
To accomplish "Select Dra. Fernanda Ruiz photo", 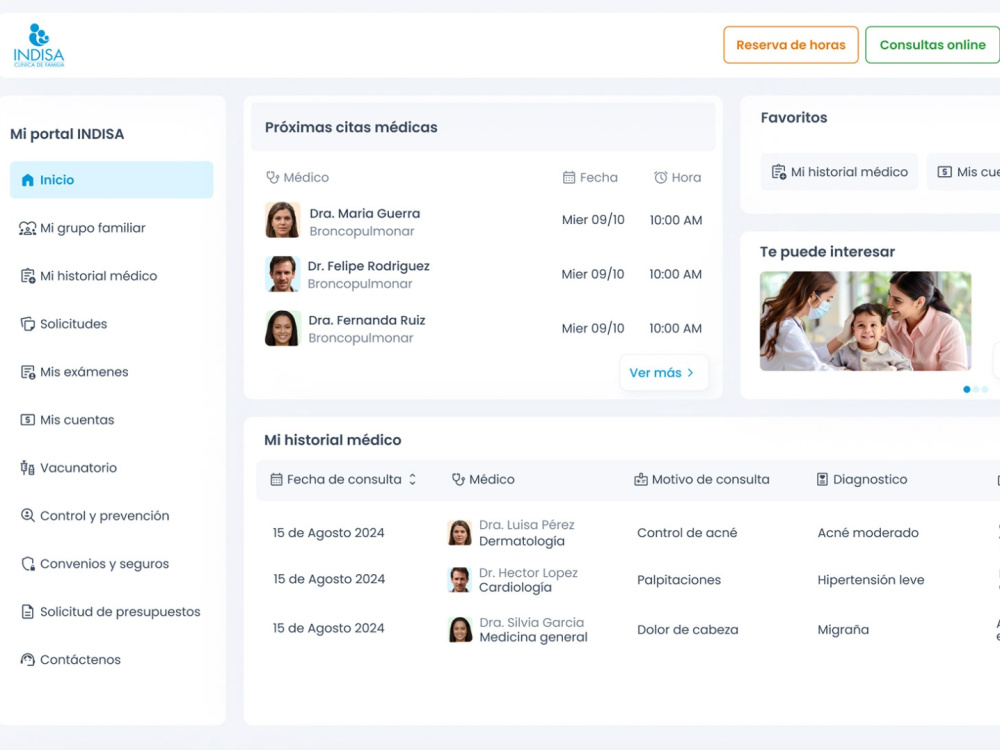I will click(x=283, y=328).
